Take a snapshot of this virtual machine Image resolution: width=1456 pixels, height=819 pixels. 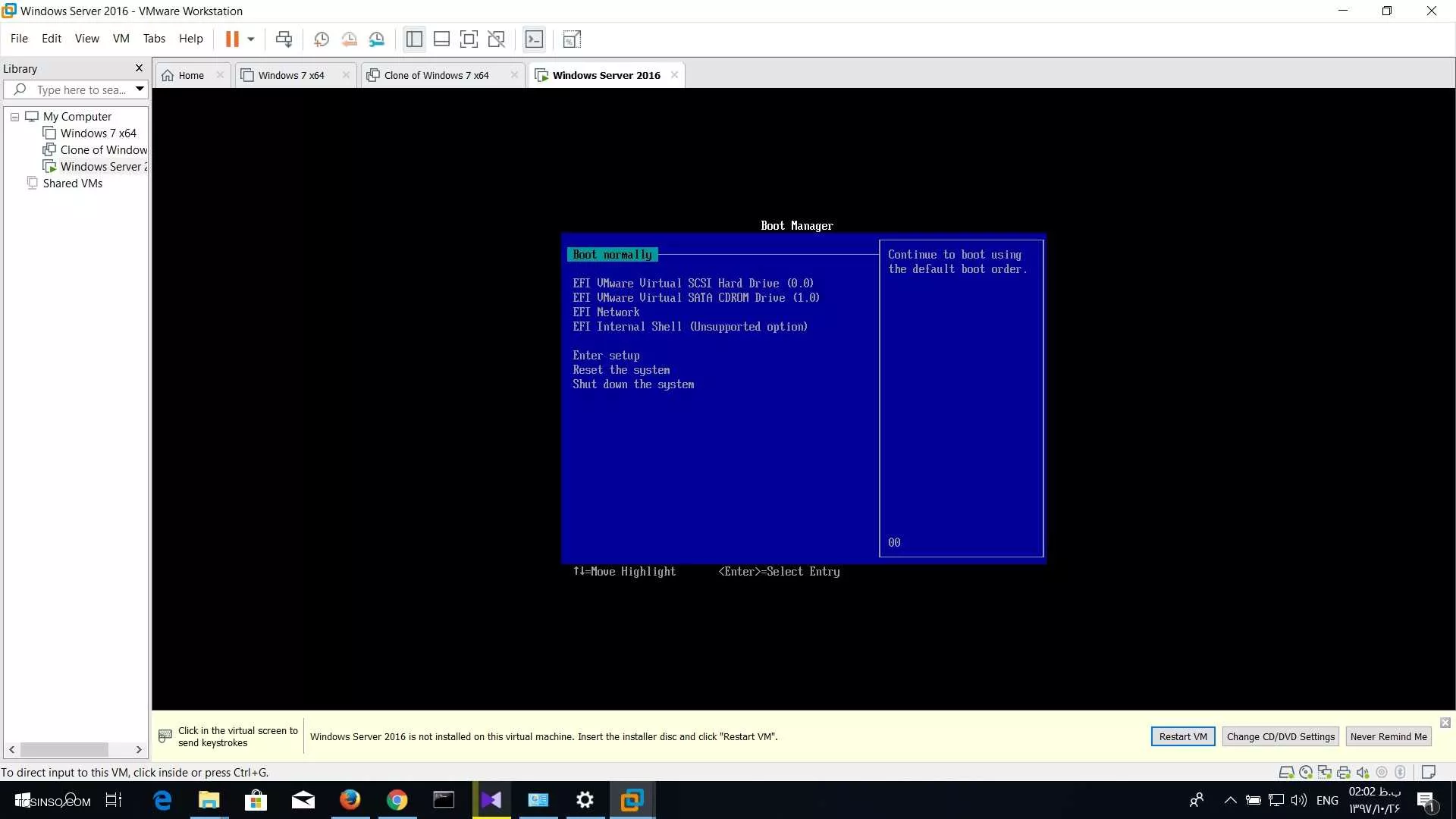click(x=322, y=39)
